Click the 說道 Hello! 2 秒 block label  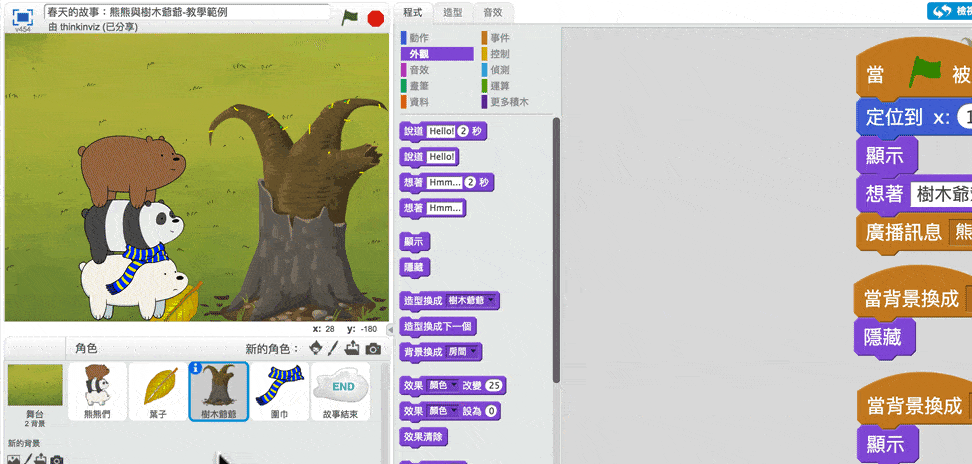[413, 131]
